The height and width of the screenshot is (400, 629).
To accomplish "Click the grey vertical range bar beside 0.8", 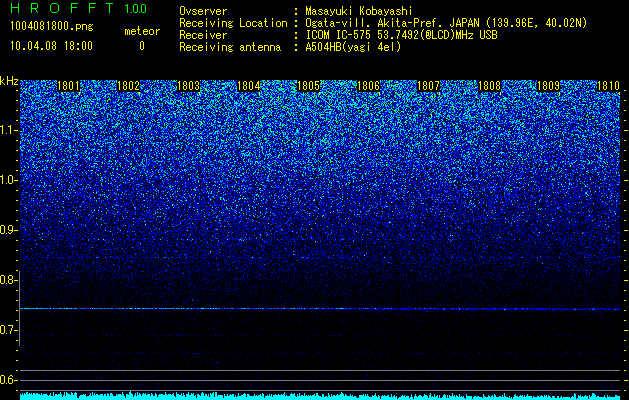I will (x=19, y=308).
